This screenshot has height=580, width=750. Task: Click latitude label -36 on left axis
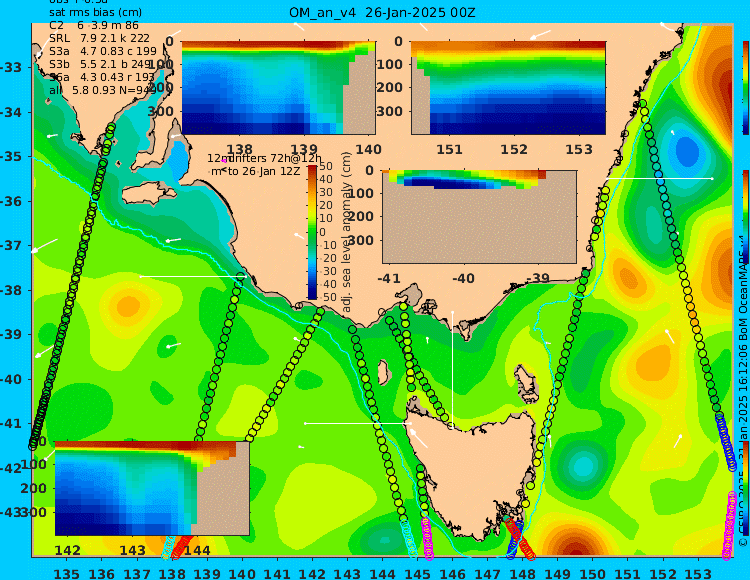pyautogui.click(x=11, y=201)
